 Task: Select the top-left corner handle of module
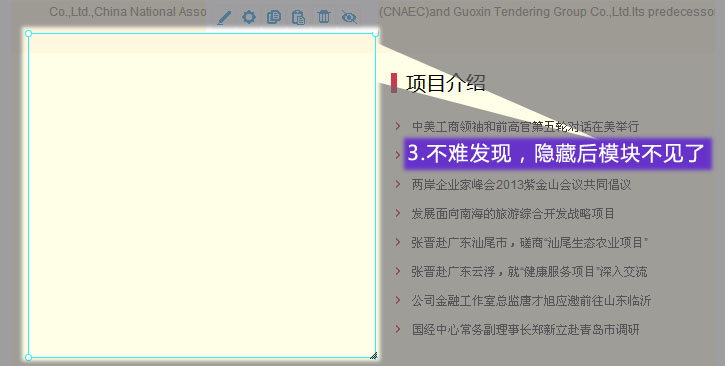(x=28, y=33)
